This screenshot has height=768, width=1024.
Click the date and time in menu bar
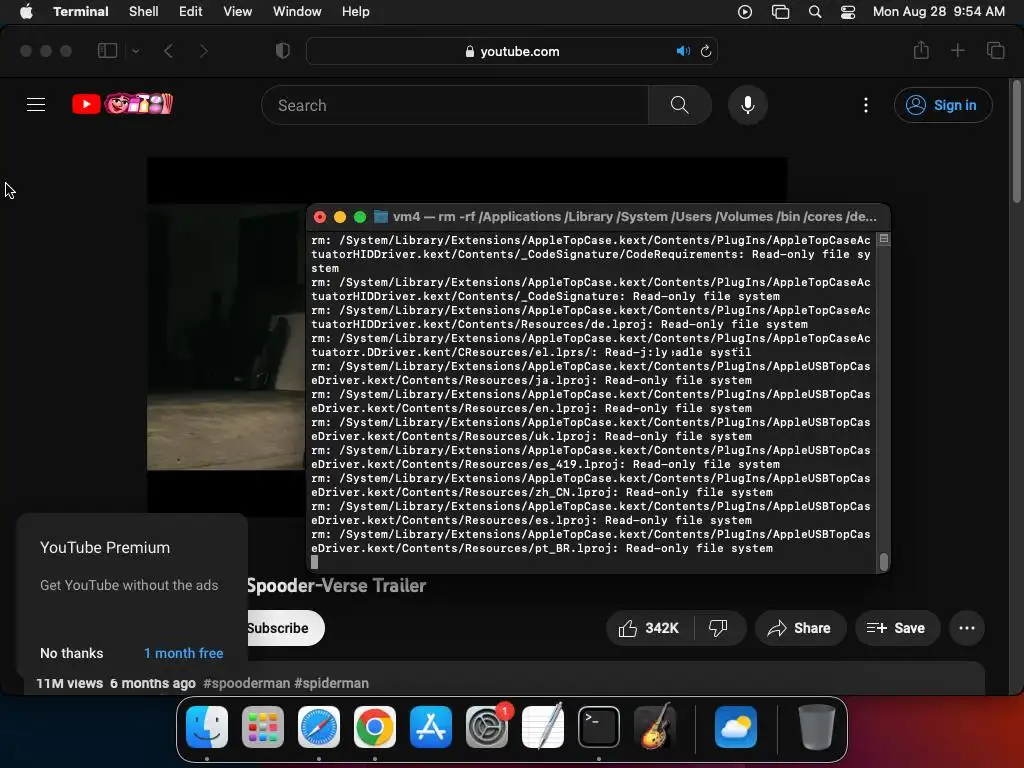[938, 12]
